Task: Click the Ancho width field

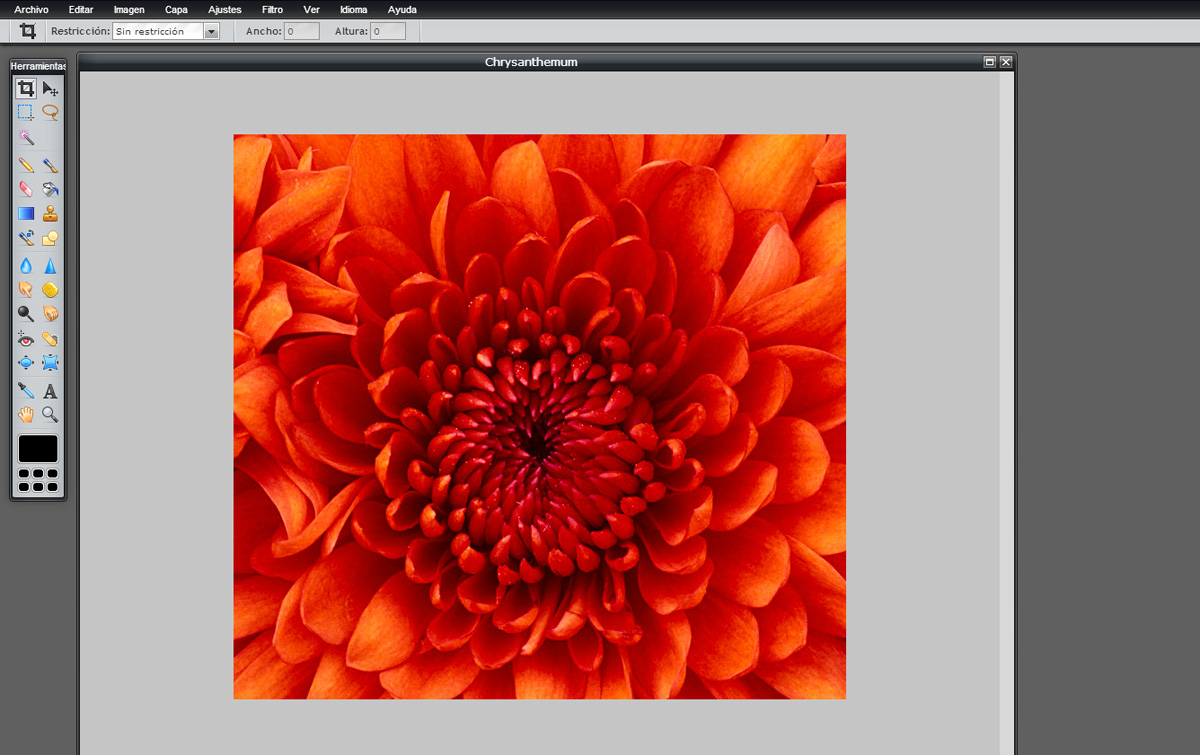Action: click(x=302, y=31)
